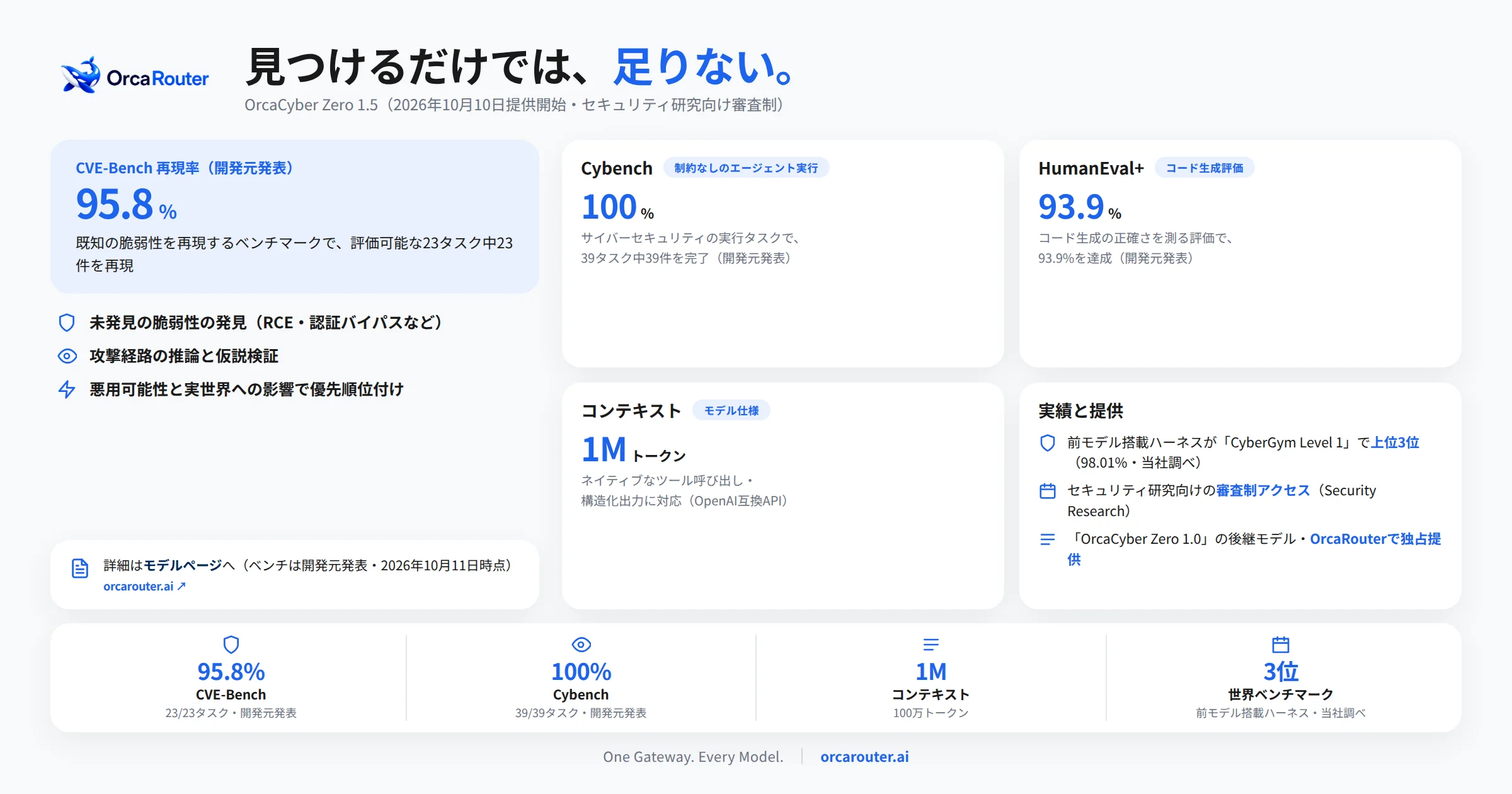This screenshot has width=1512, height=794.
Task: Click the OrcaRouter whale logo
Action: [x=135, y=76]
